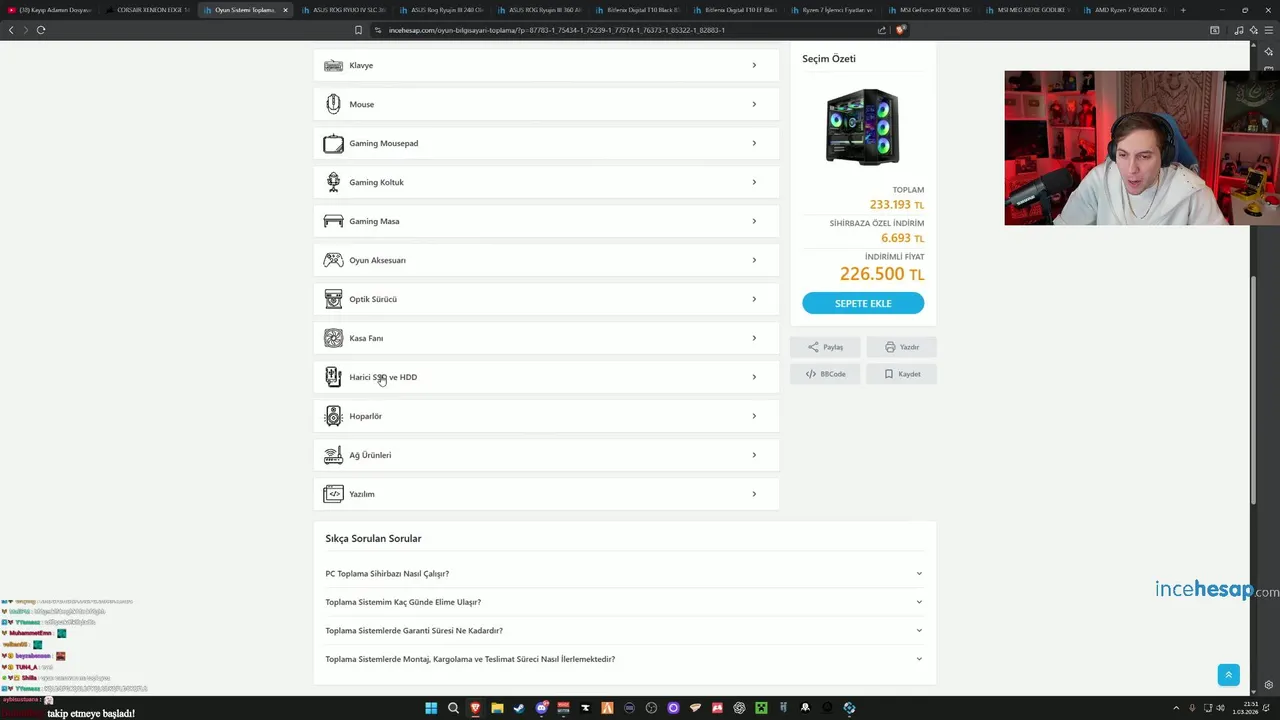Expand the Oyun Aksesuarı row chevron
The height and width of the screenshot is (720, 1280).
754,260
